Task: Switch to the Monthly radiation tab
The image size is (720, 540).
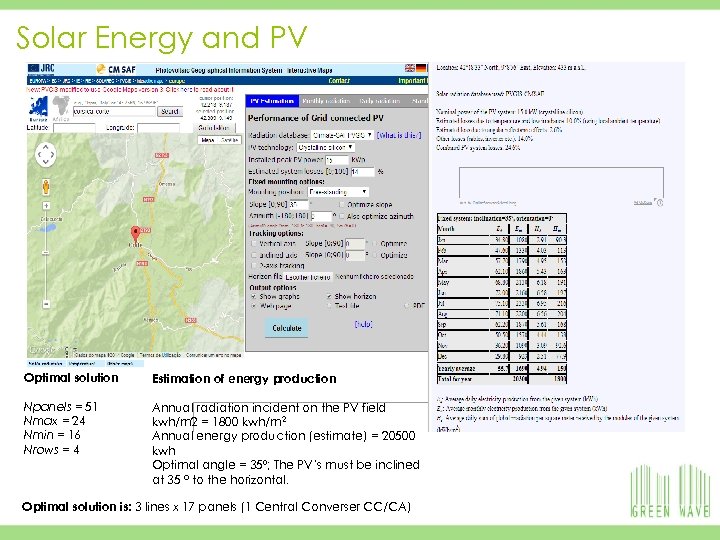Action: pyautogui.click(x=326, y=101)
